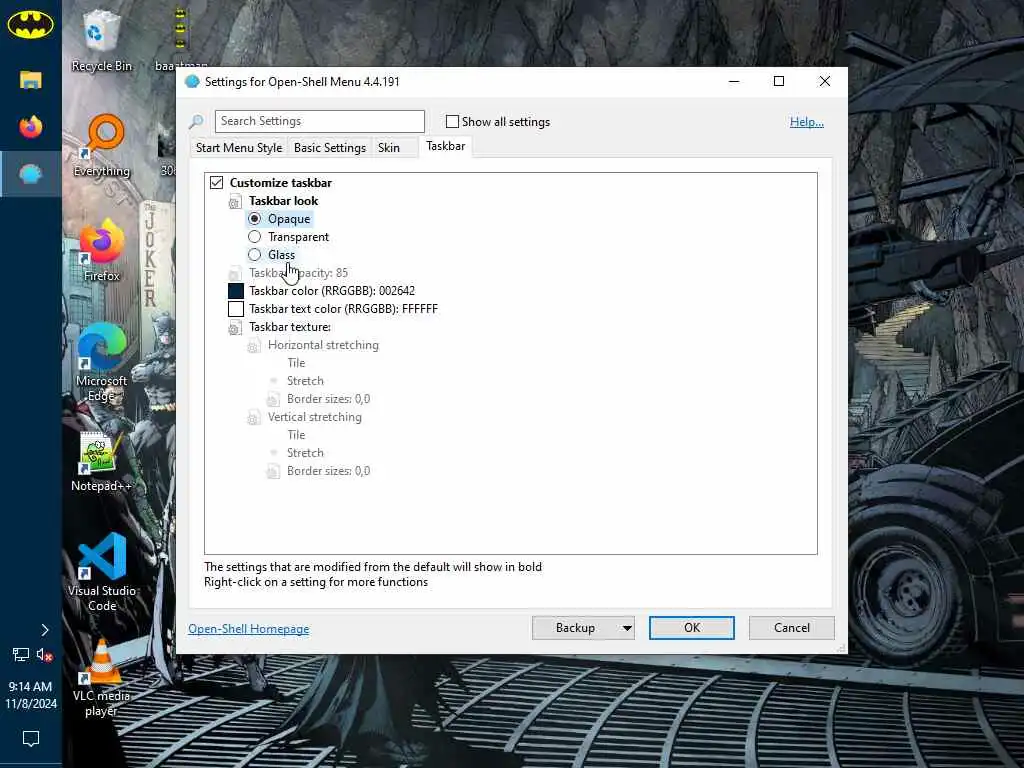Select the Visual Studio Code desktop shortcut
Viewport: 1024px width, 768px height.
tap(102, 573)
